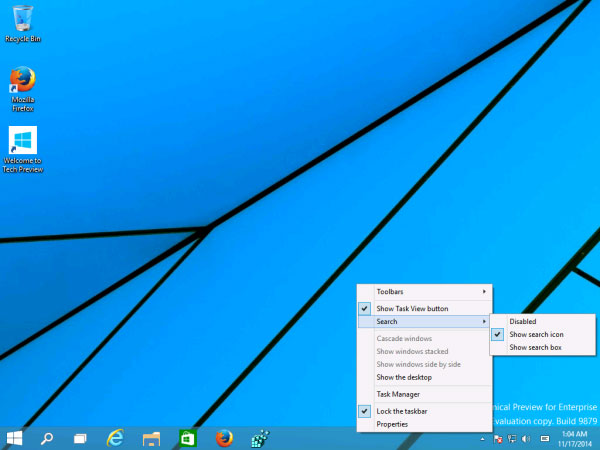The width and height of the screenshot is (600, 450).
Task: Open the Task View taskbar button
Action: click(x=80, y=439)
